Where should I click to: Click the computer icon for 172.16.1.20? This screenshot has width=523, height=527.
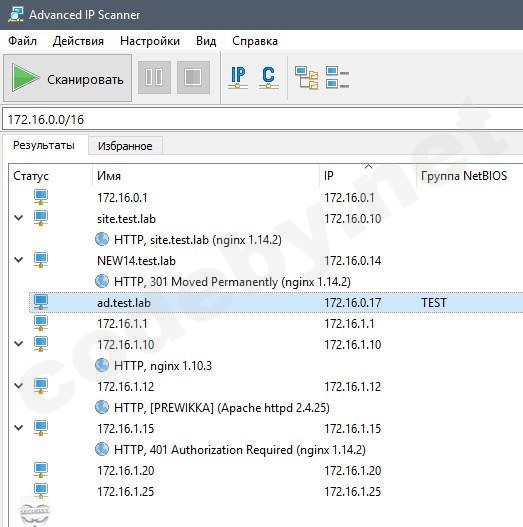41,470
